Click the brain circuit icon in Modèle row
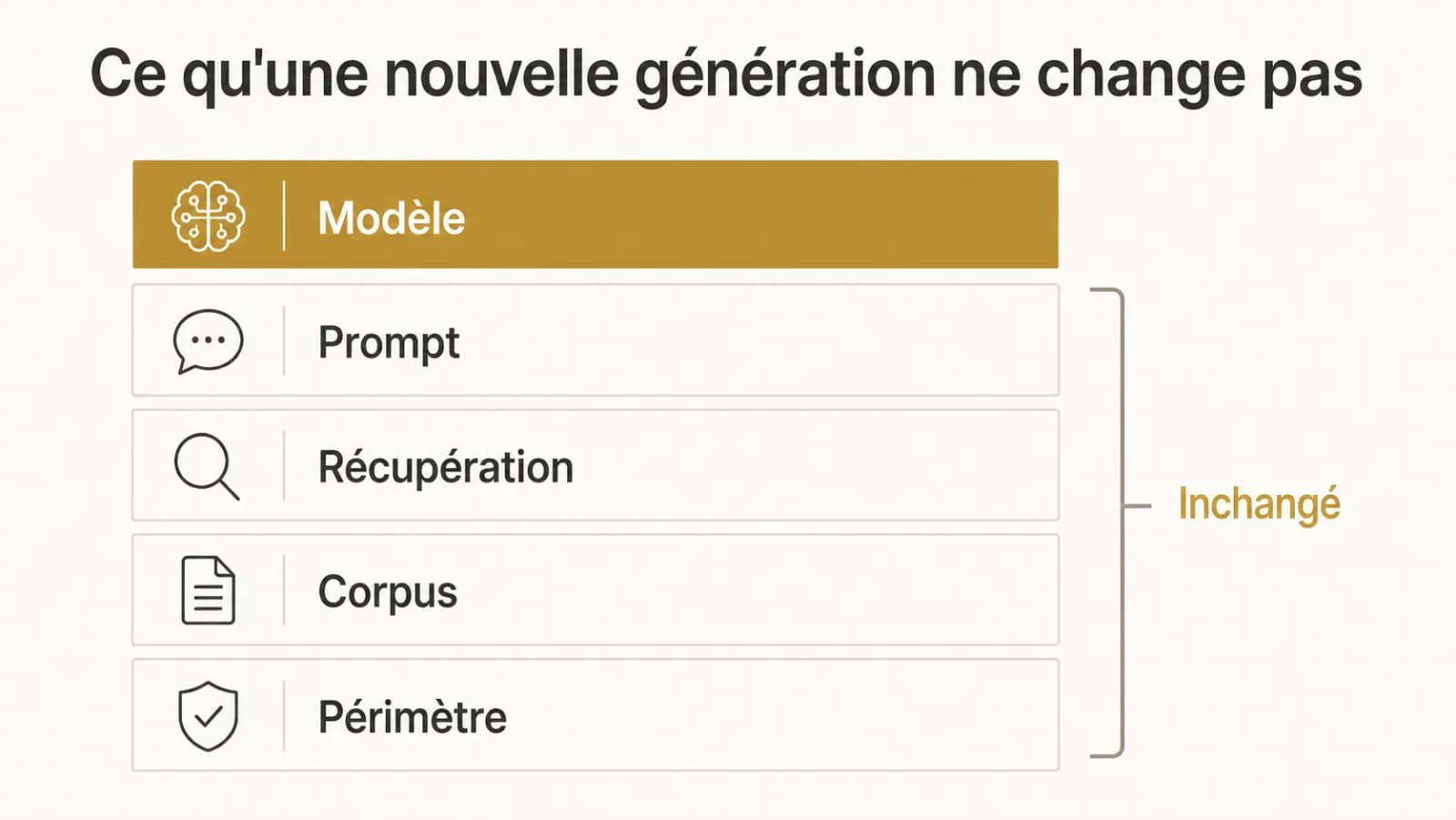 point(208,216)
